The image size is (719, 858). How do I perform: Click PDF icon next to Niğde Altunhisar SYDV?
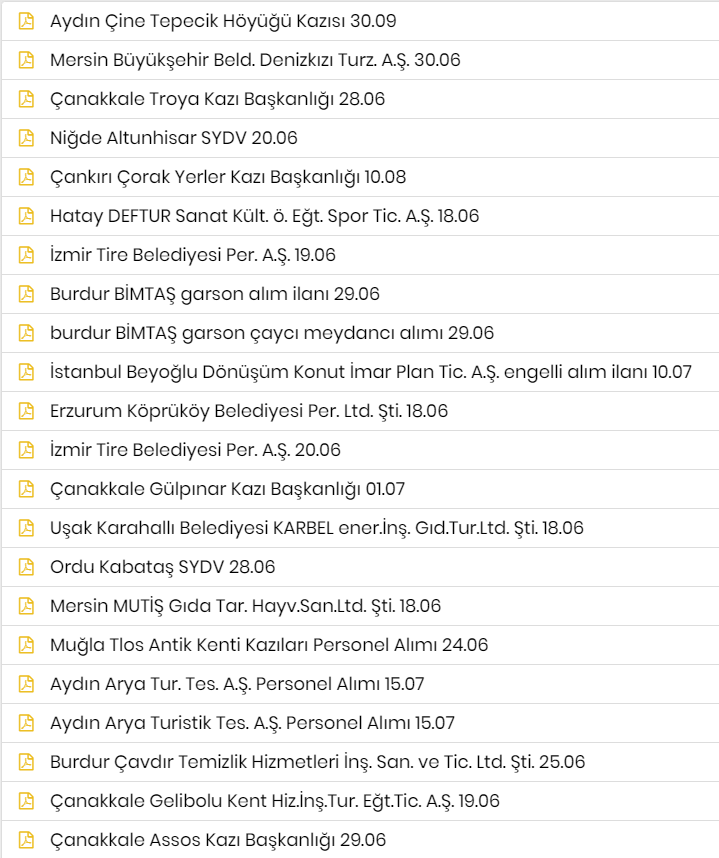[26, 138]
